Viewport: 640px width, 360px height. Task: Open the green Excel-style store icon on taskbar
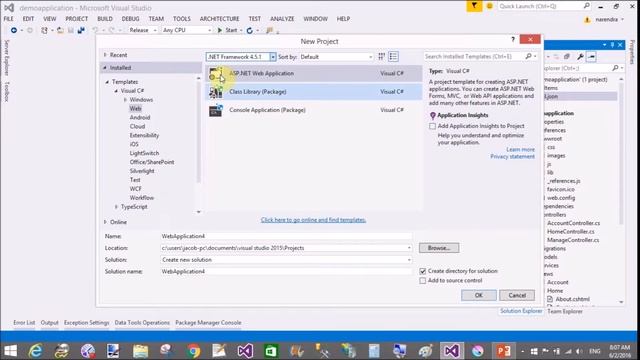point(271,351)
